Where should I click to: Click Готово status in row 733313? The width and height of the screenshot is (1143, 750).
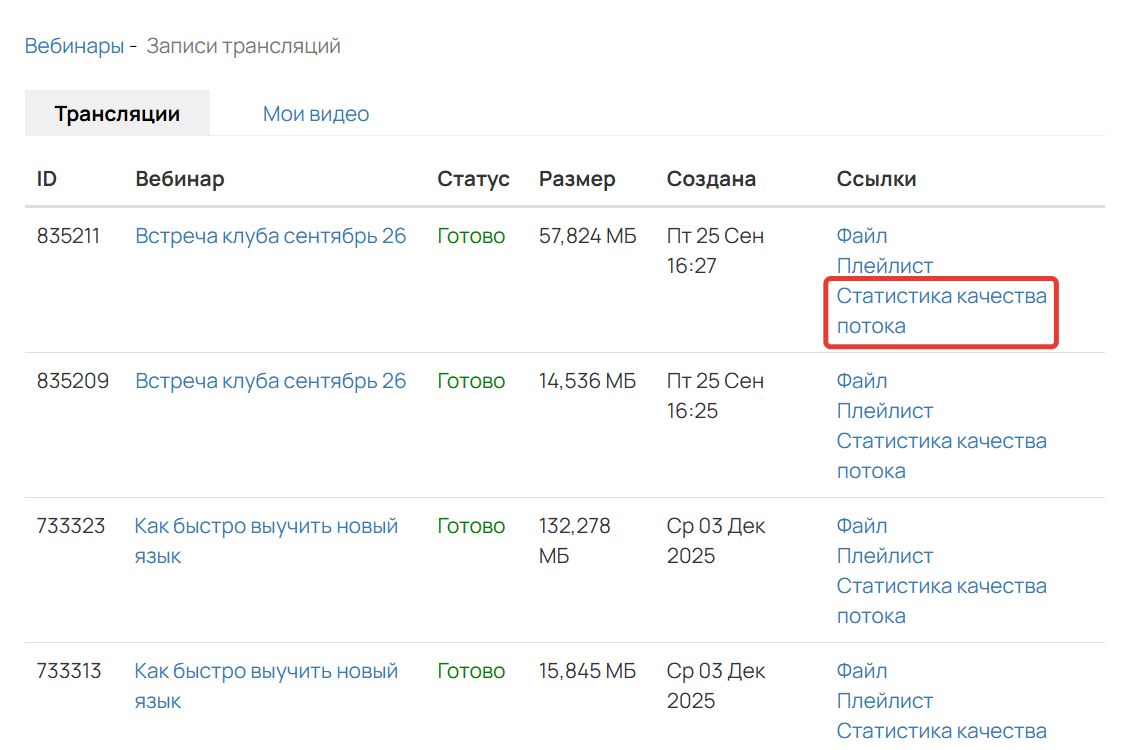(471, 671)
